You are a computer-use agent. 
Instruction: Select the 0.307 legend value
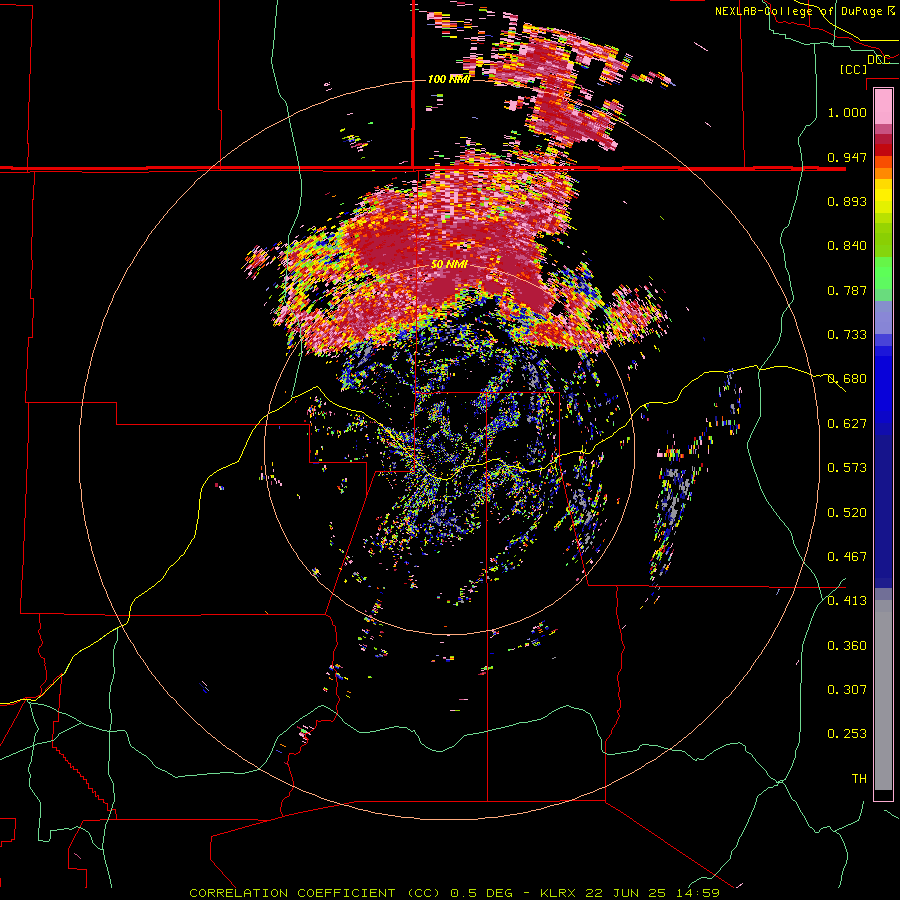tap(847, 690)
